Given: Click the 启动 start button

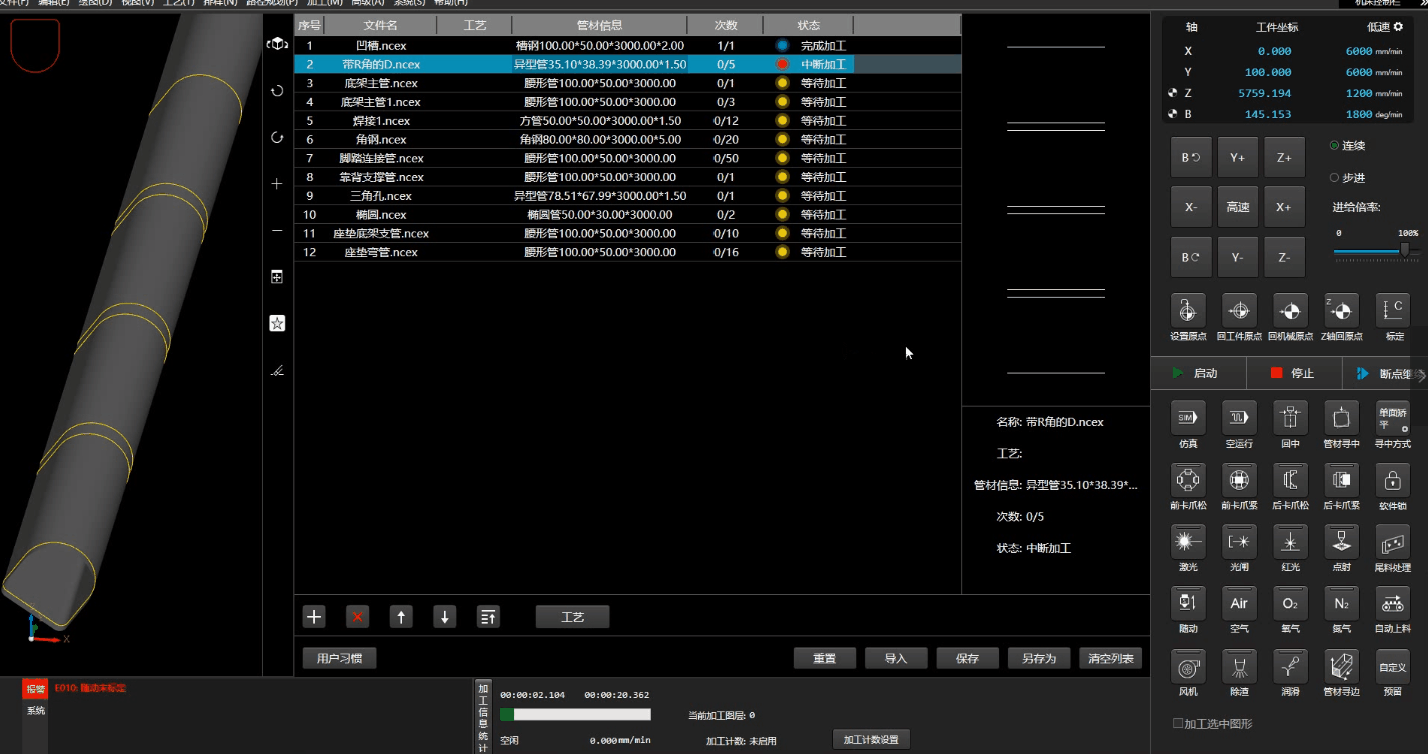Looking at the screenshot, I should (x=1198, y=373).
